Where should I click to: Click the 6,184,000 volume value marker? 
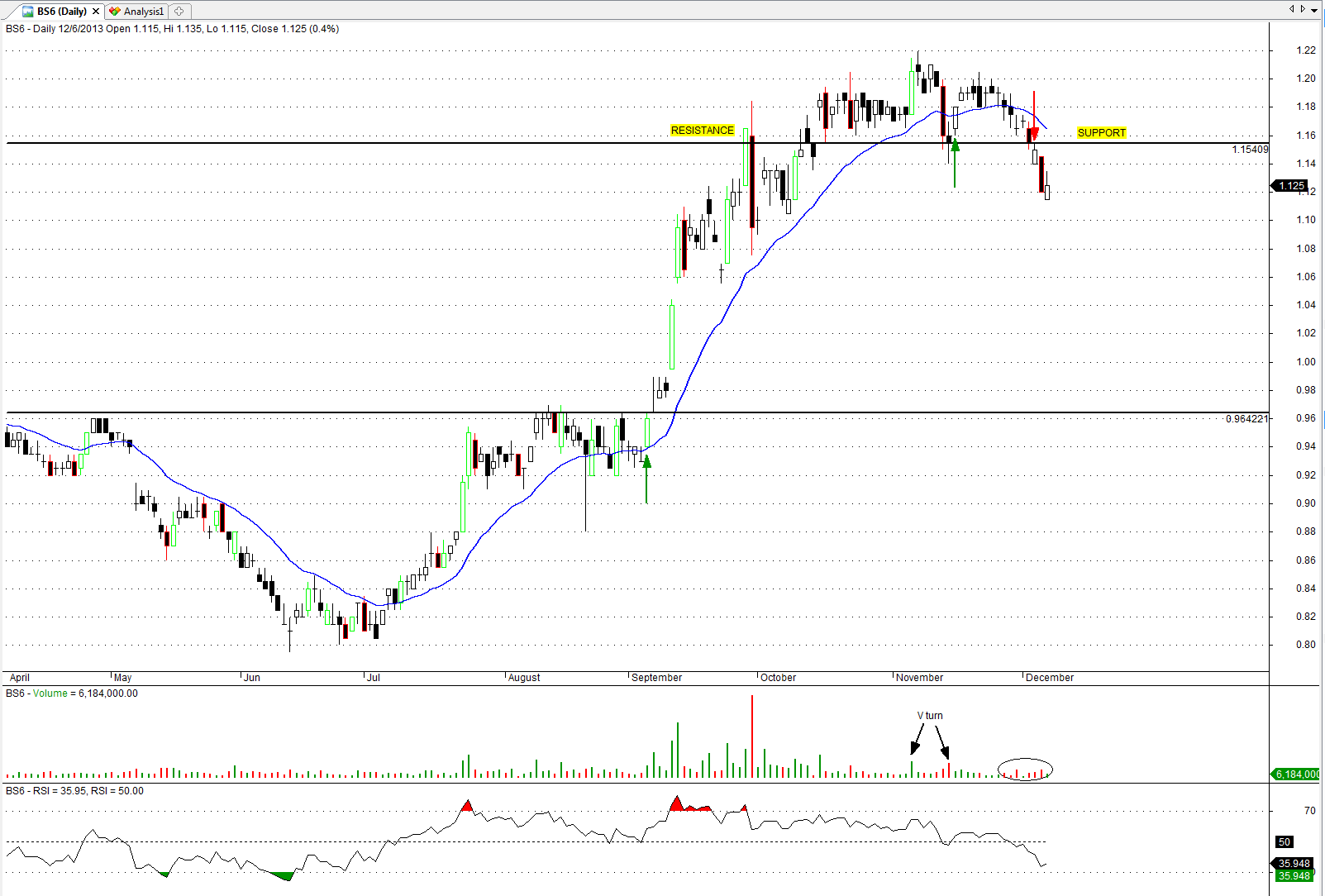coord(1296,774)
